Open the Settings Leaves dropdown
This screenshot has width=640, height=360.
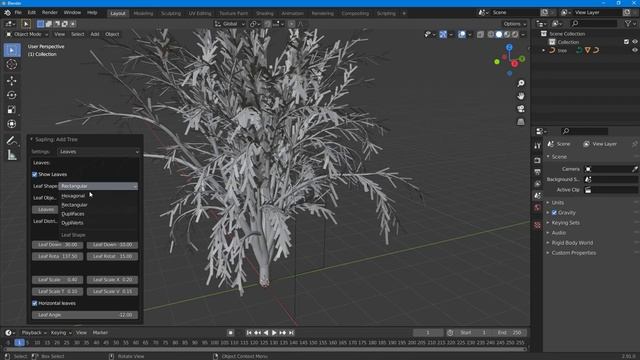click(x=98, y=151)
